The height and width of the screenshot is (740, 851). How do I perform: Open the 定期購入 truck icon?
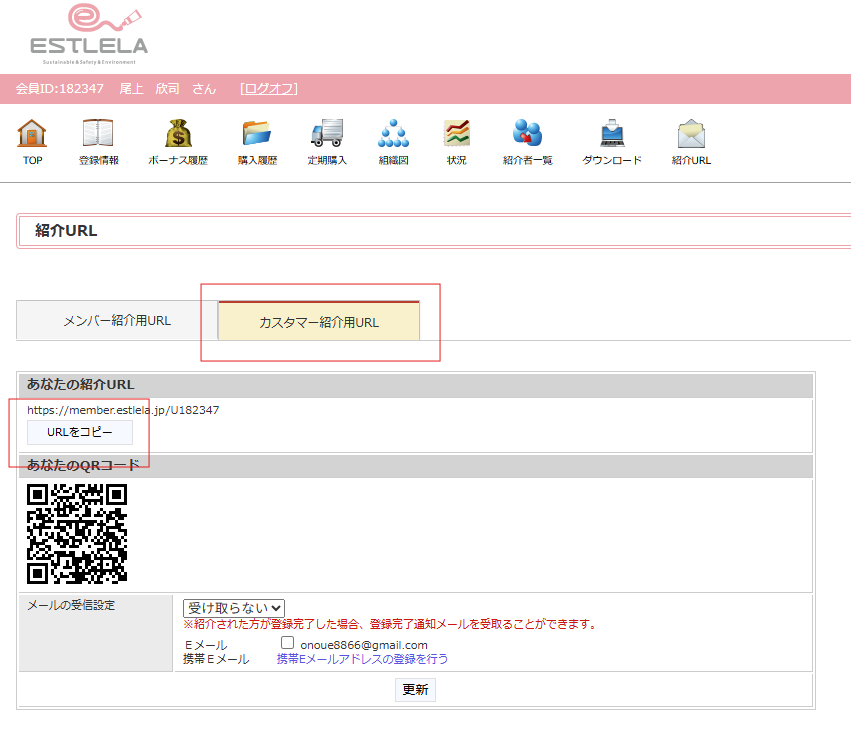pos(327,133)
